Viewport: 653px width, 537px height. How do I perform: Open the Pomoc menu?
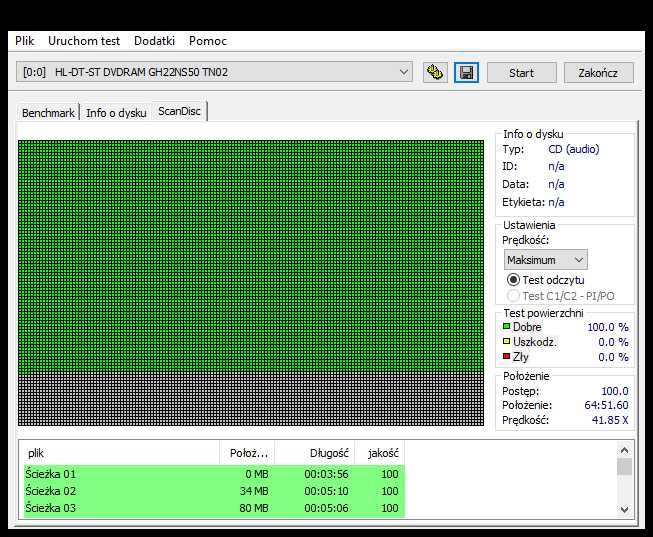click(208, 41)
